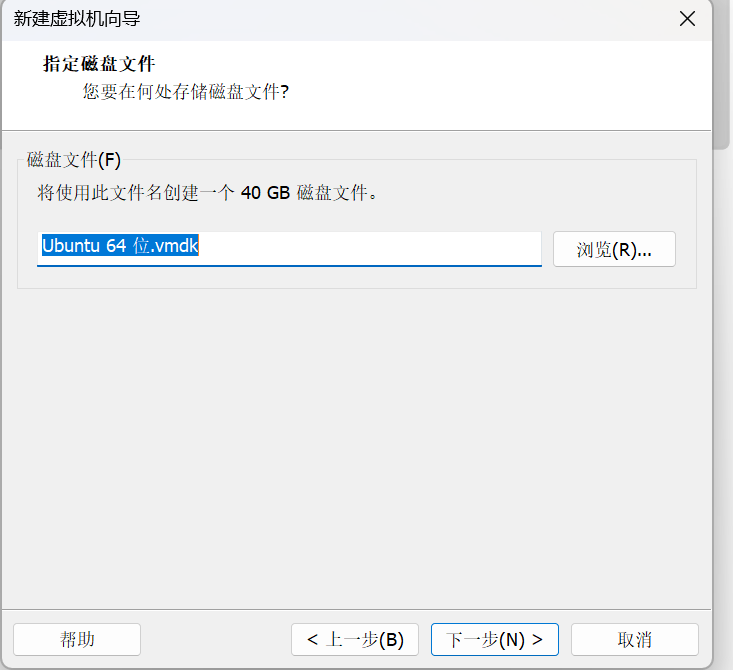Open file browser with 浏览(R)... button
This screenshot has height=670, width=733.
(614, 249)
